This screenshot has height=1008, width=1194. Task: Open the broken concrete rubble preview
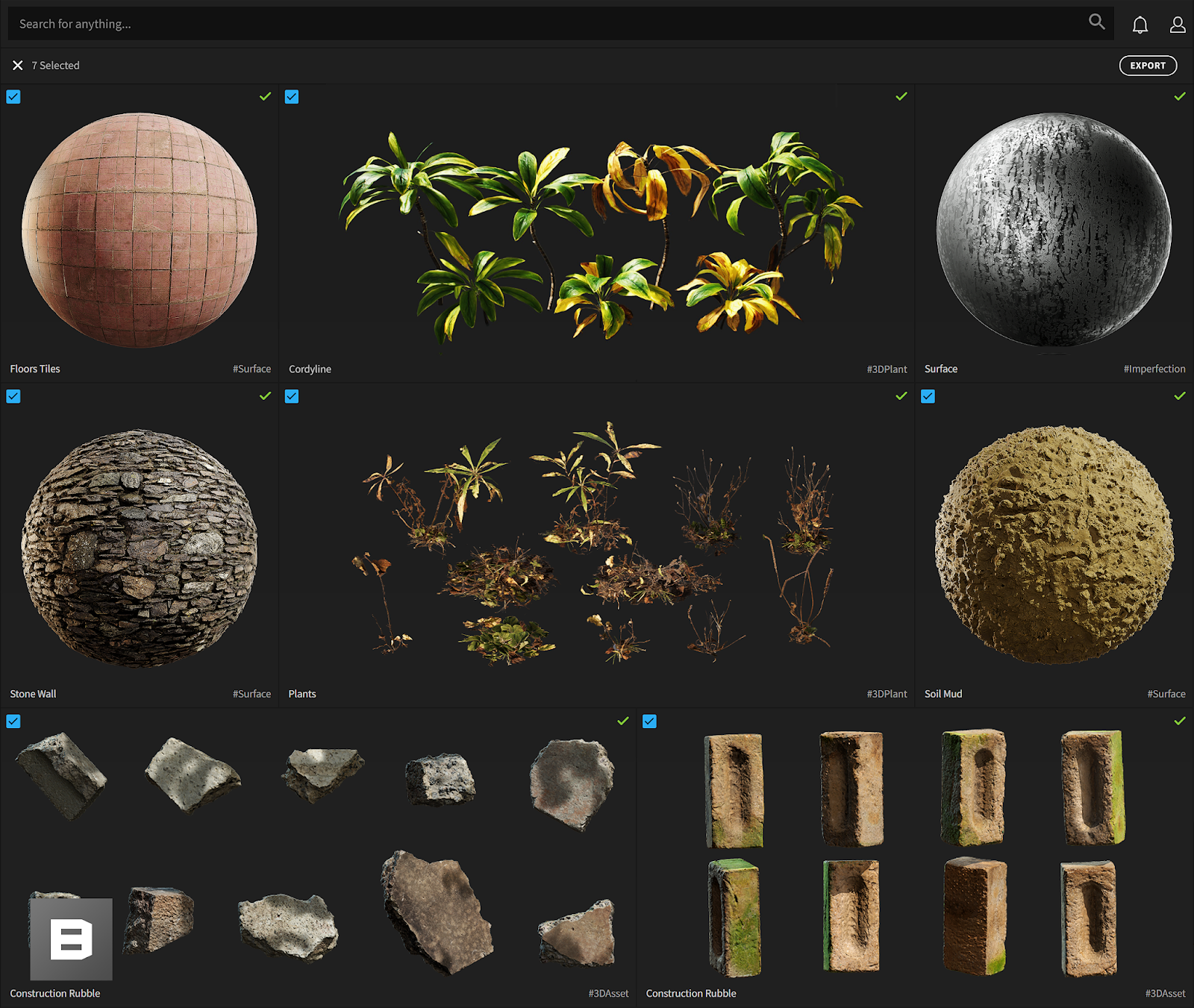(x=317, y=853)
